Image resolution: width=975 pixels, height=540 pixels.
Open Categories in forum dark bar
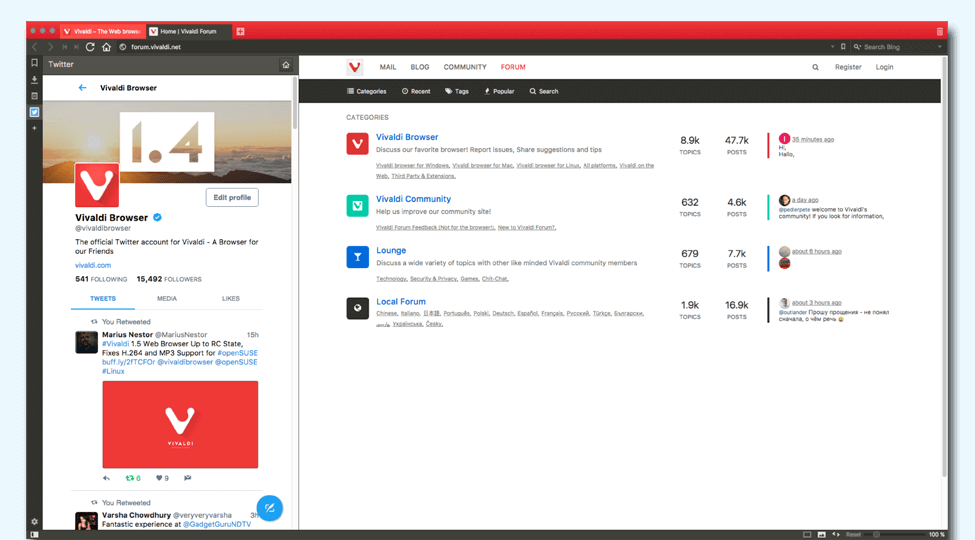(x=367, y=91)
